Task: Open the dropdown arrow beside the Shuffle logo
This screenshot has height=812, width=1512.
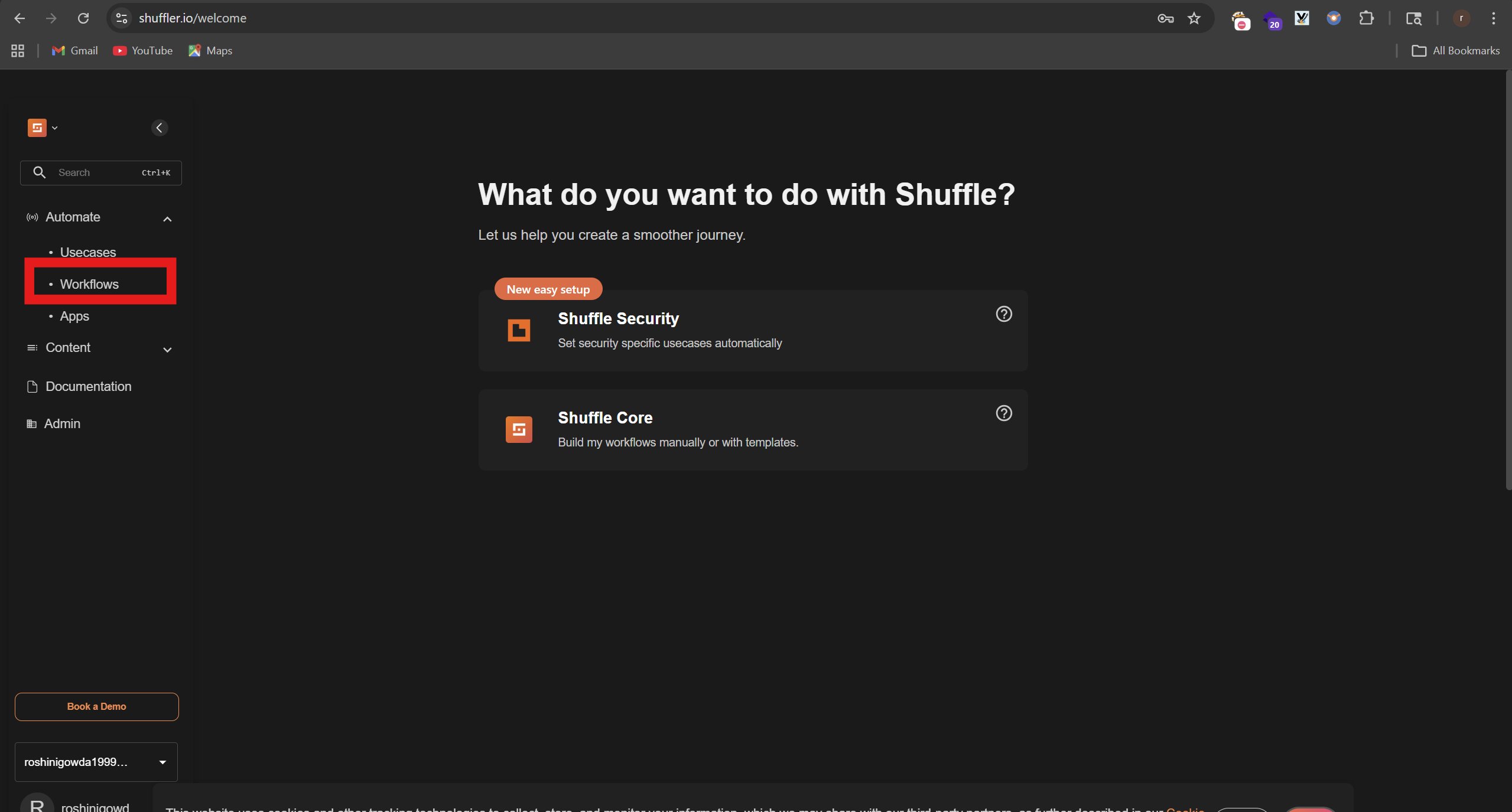Action: pyautogui.click(x=54, y=128)
